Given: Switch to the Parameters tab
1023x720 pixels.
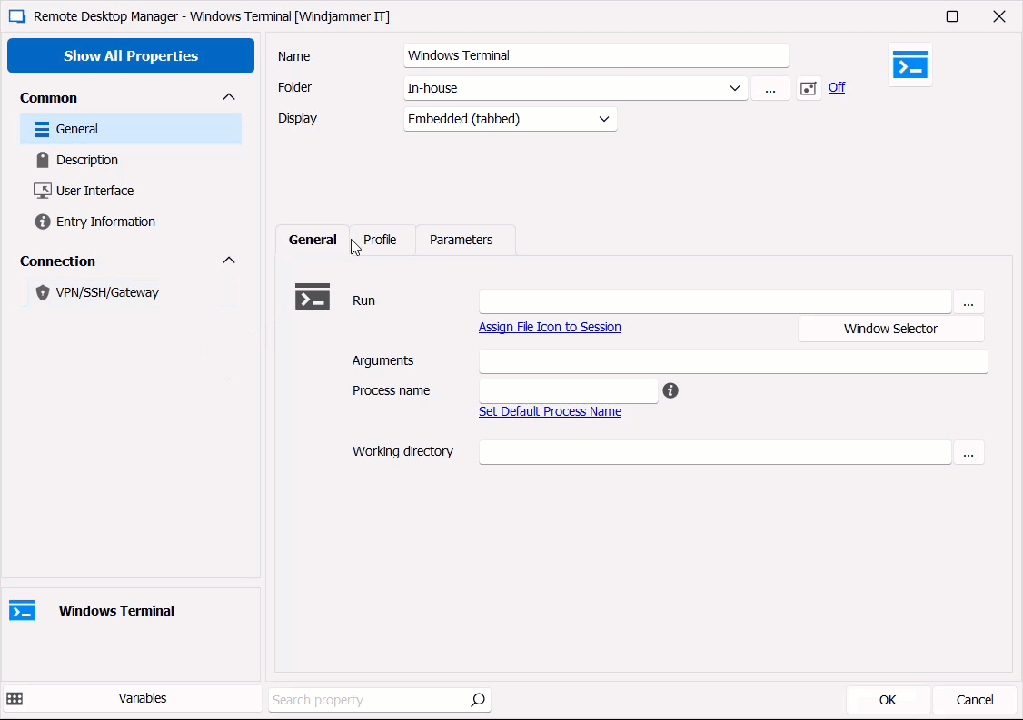Looking at the screenshot, I should (461, 240).
